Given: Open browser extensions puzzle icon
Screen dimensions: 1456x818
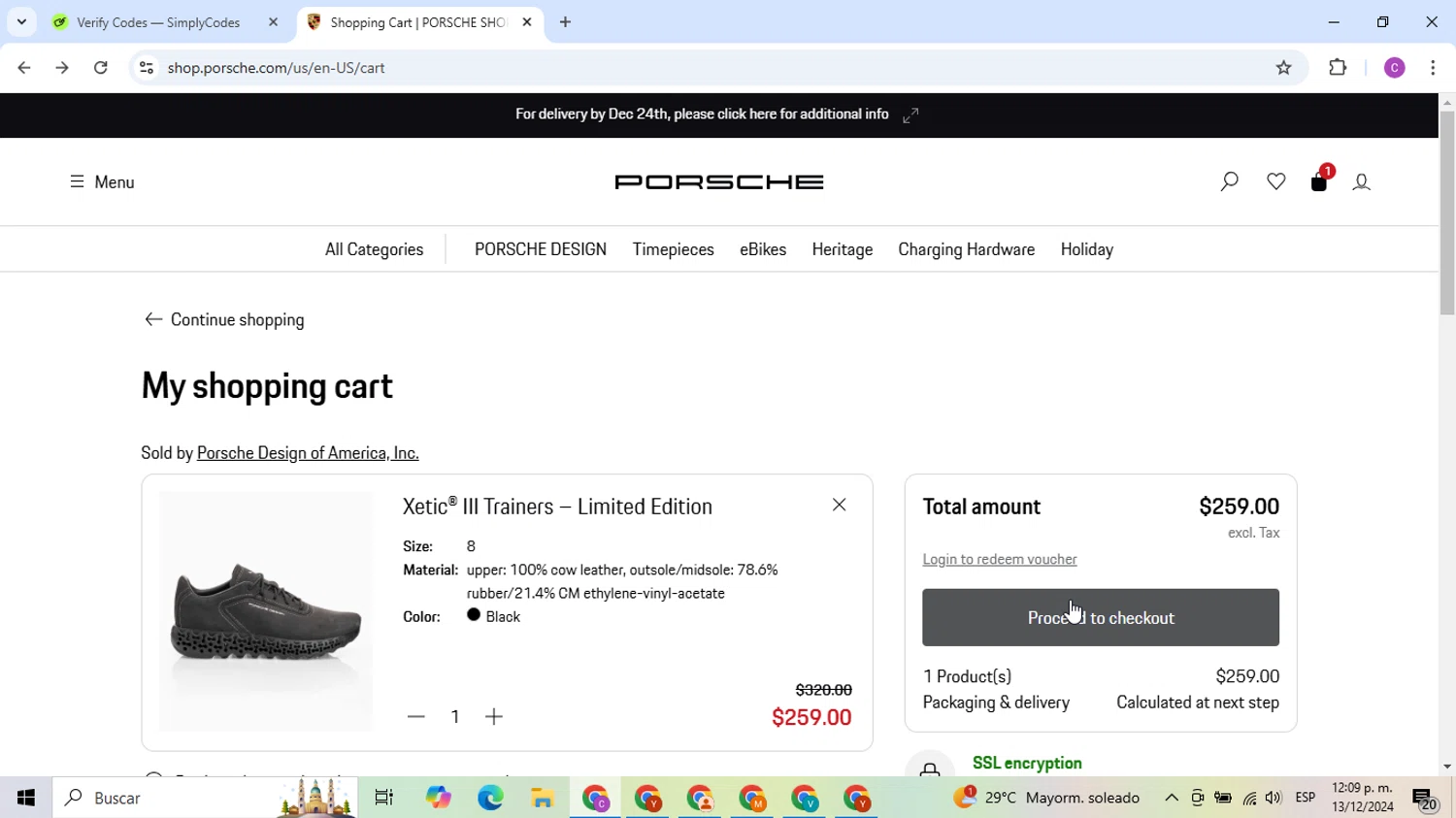Looking at the screenshot, I should 1338,68.
